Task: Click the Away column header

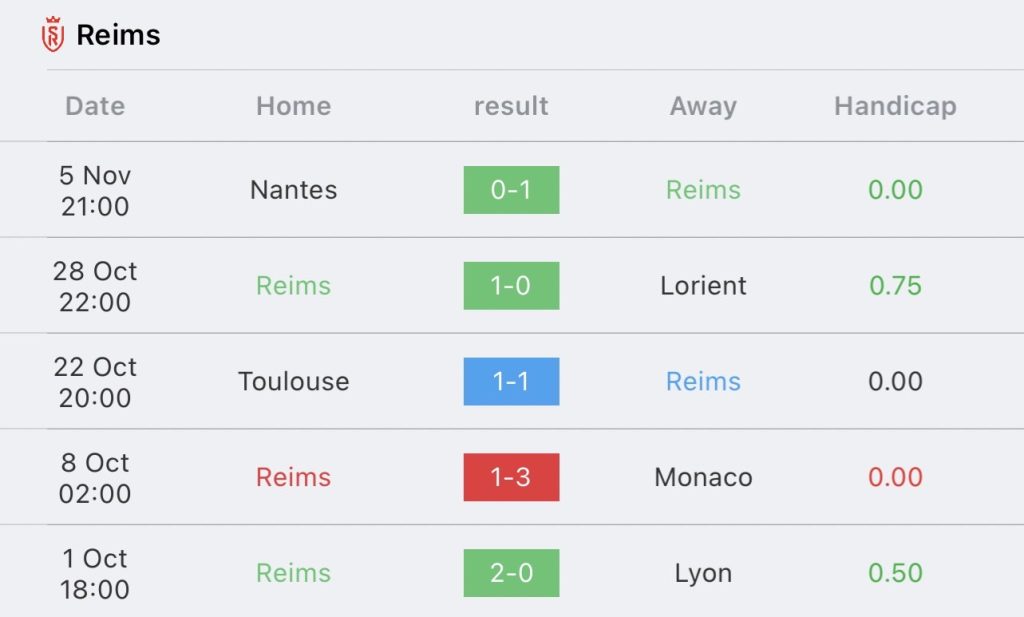Action: [x=703, y=106]
